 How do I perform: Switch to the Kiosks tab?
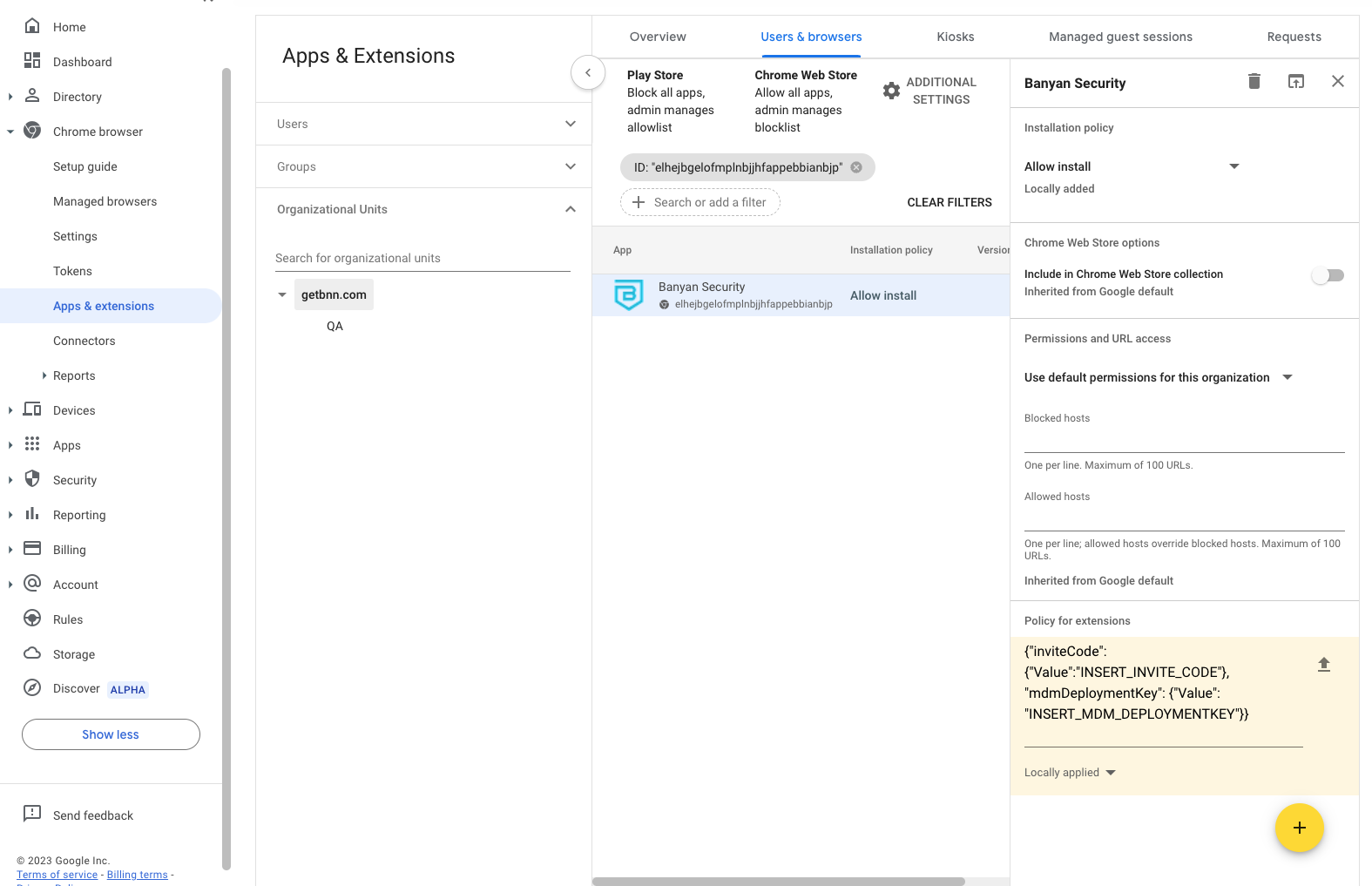click(x=955, y=37)
